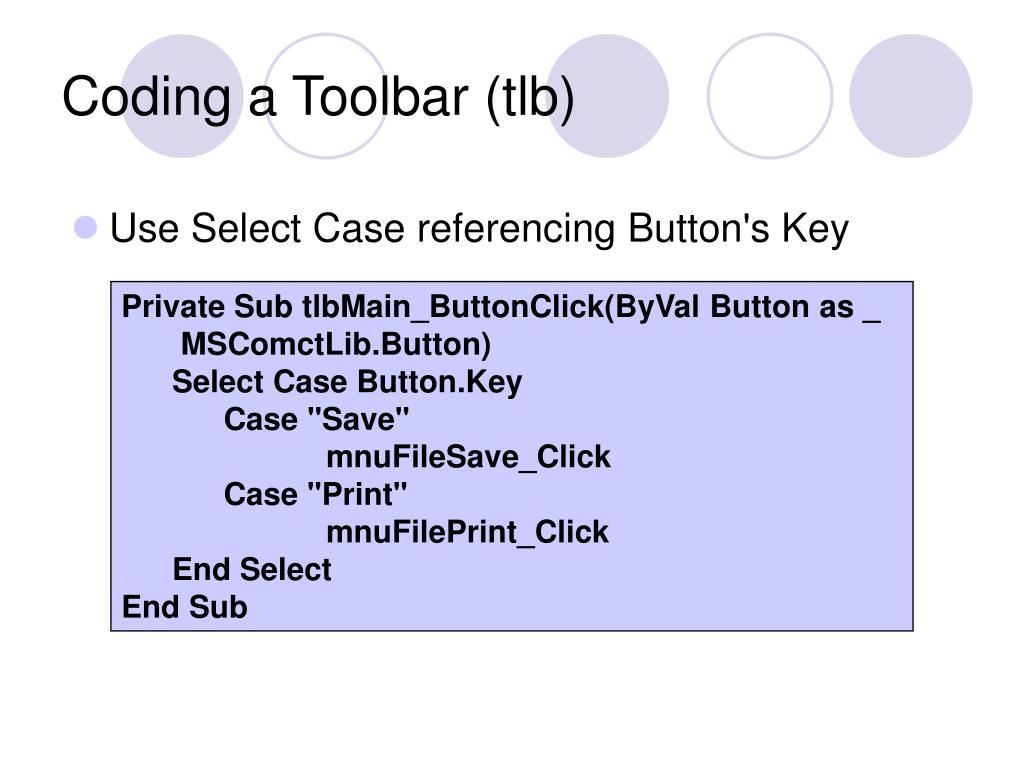The width and height of the screenshot is (1024, 768).
Task: Click the word 'Toolbar' in the title
Action: point(379,97)
